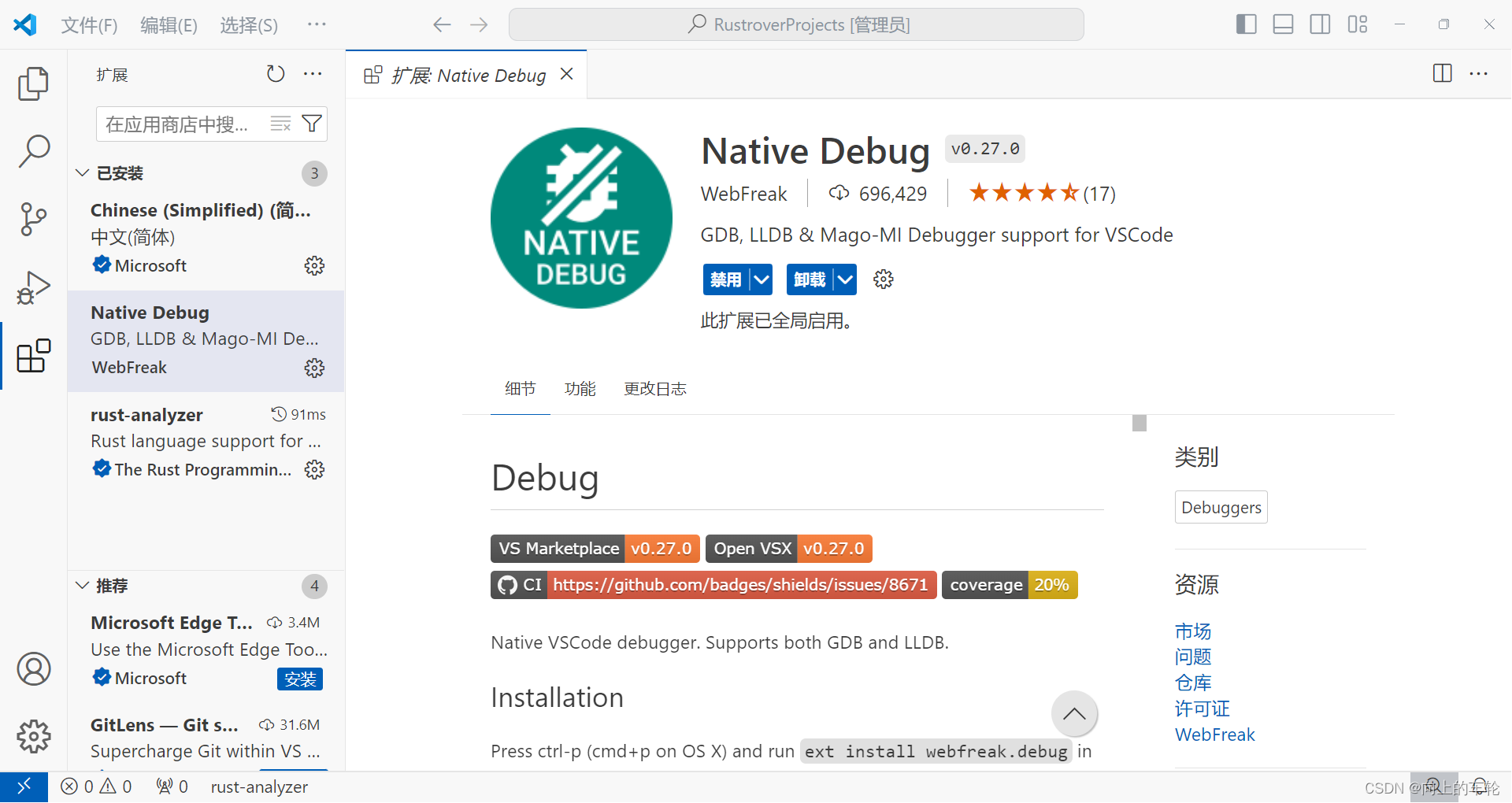Viewport: 1512px width, 803px height.
Task: Open the star rating reviews
Action: coord(1041,193)
